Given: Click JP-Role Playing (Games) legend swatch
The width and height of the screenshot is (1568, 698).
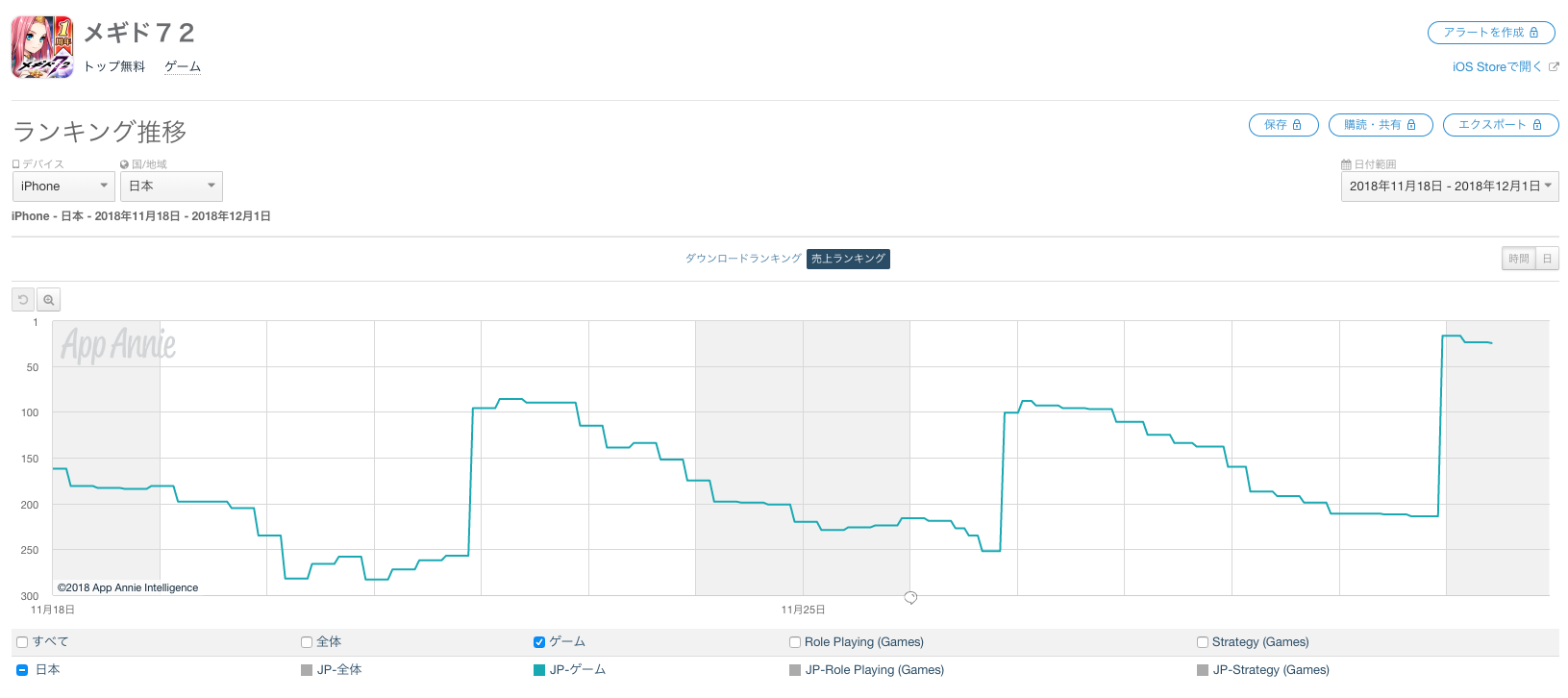Looking at the screenshot, I should click(795, 670).
